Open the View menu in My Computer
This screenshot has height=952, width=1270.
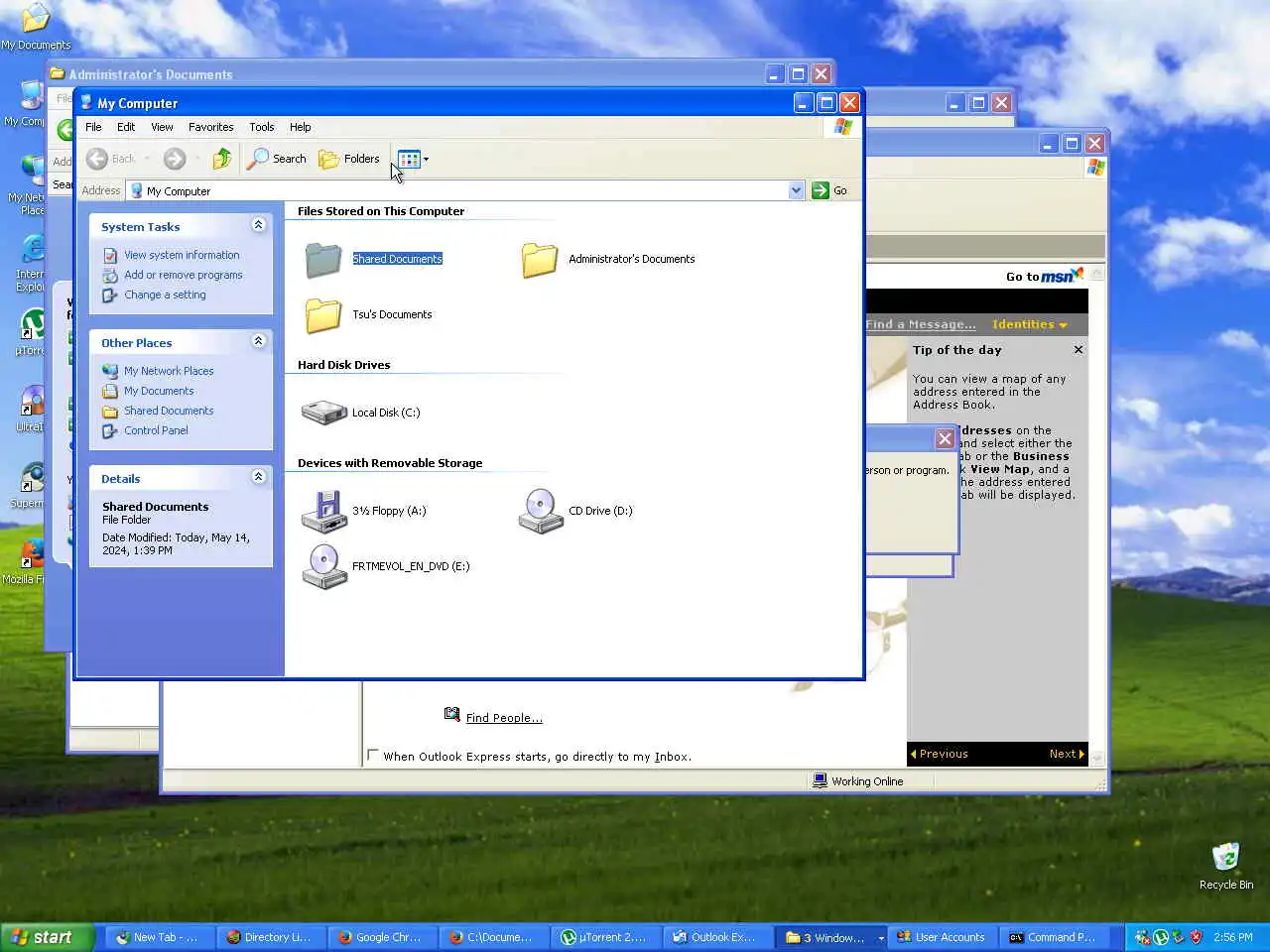(x=162, y=127)
